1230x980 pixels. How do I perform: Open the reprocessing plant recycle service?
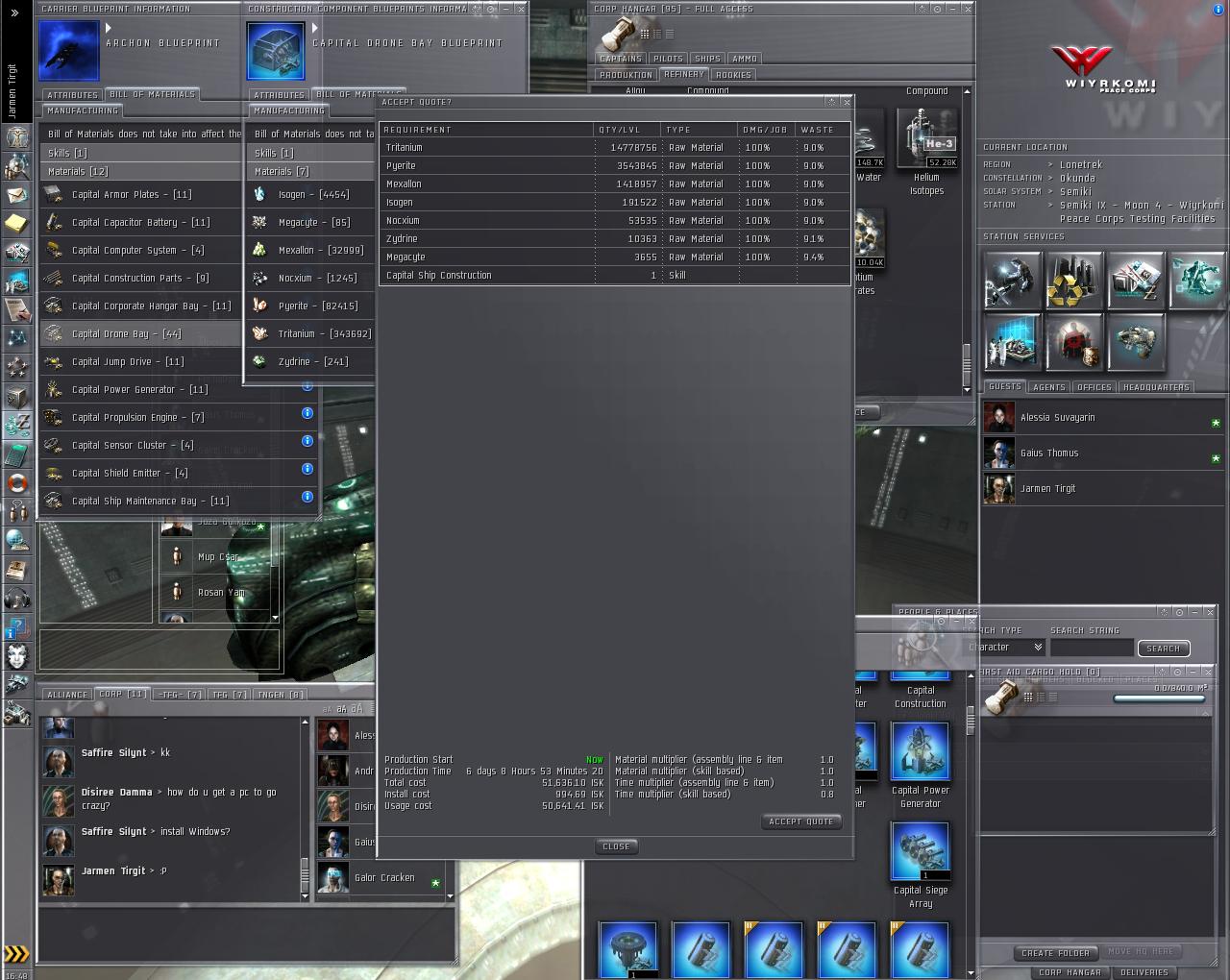(1073, 281)
